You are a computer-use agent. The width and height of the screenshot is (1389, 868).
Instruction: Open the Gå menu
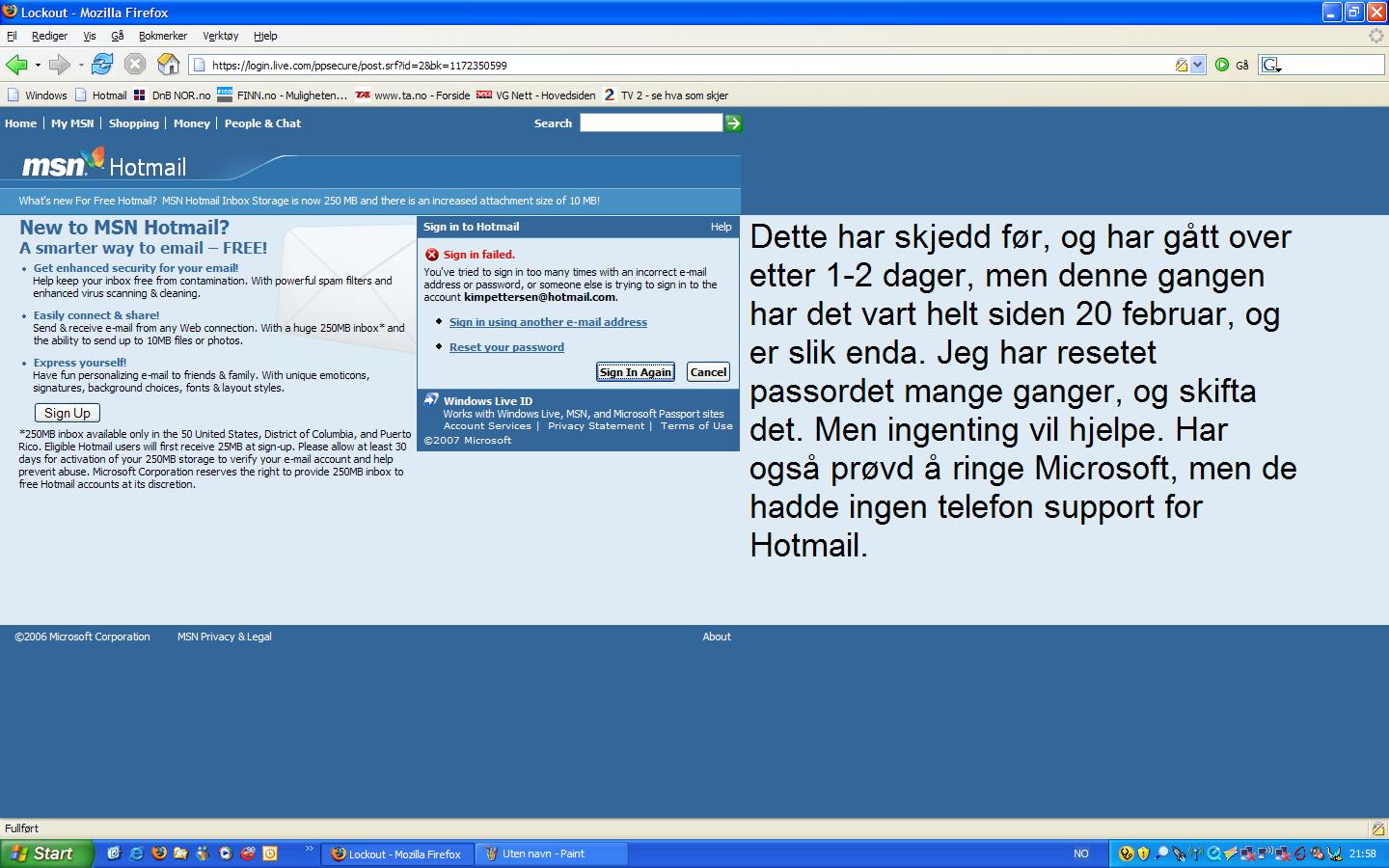(118, 36)
